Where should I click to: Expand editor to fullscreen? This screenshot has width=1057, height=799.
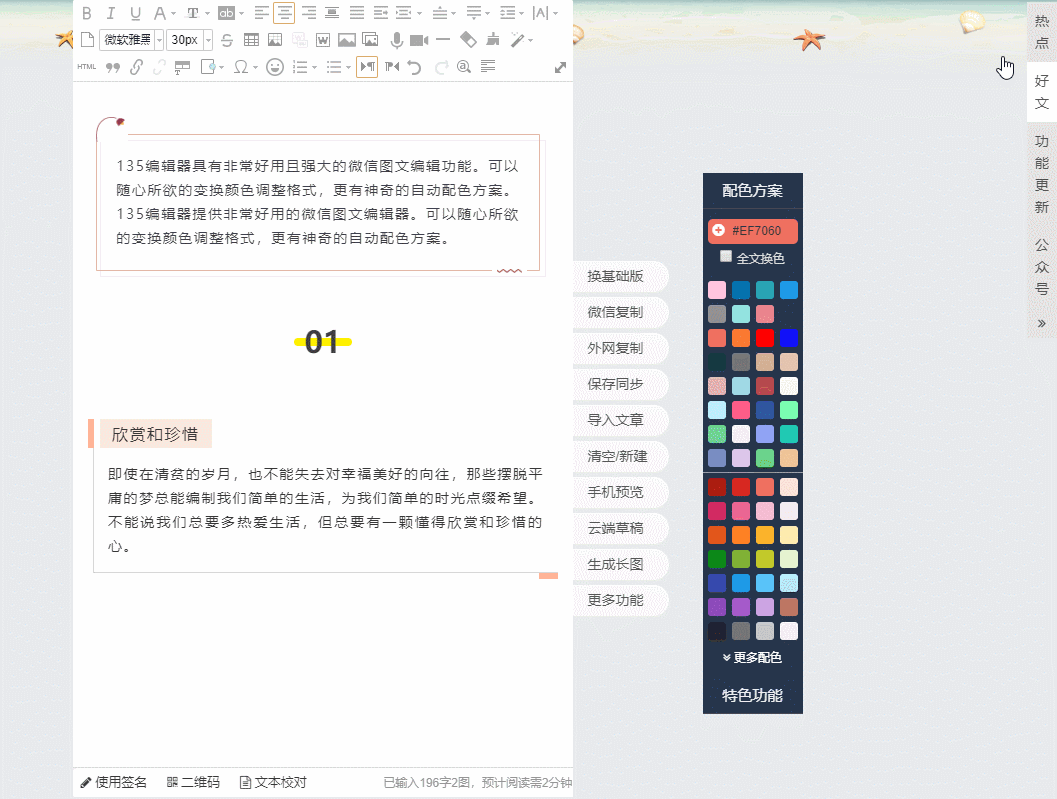[x=560, y=67]
